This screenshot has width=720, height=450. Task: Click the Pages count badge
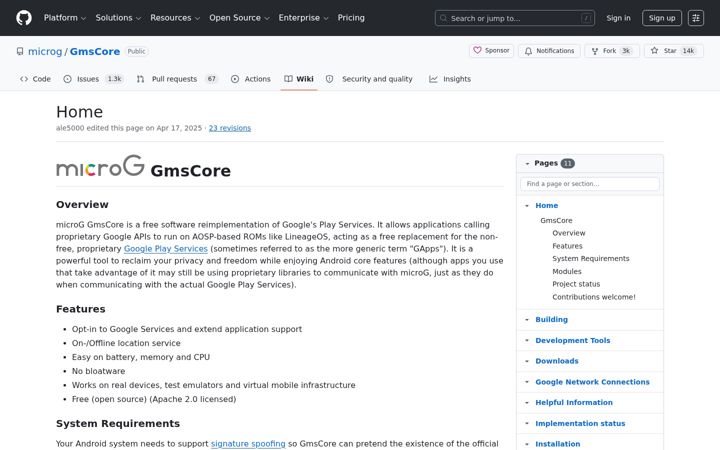pos(568,163)
